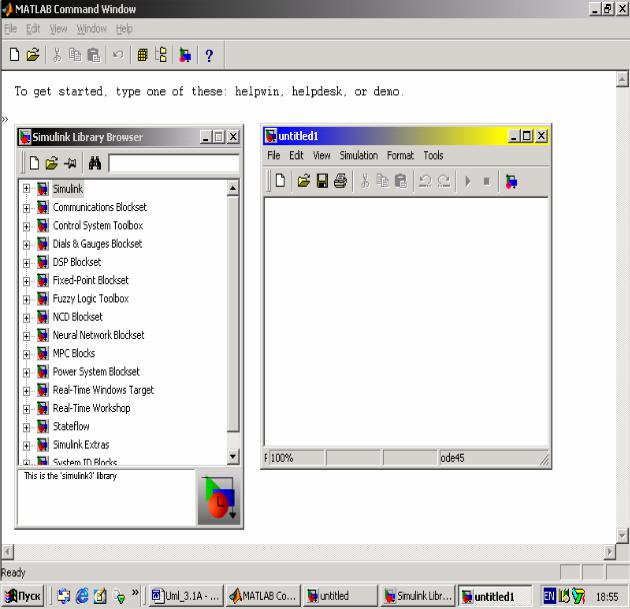
Task: Open Library Browser icon in untitled1 toolbar
Action: point(511,182)
